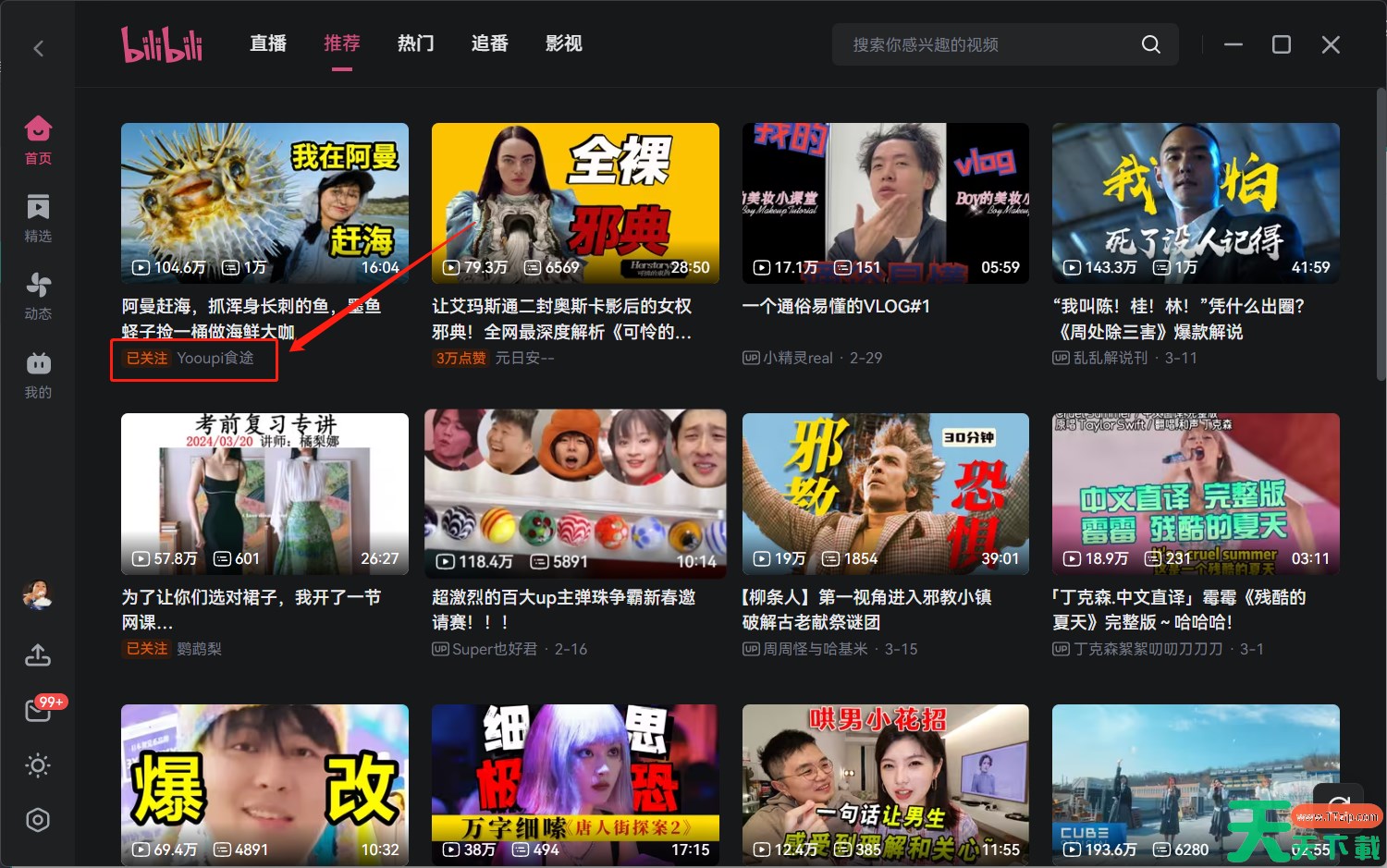Open video title 我叫陈！桂！林！凭什么出圈
1387x868 pixels.
click(x=1179, y=318)
